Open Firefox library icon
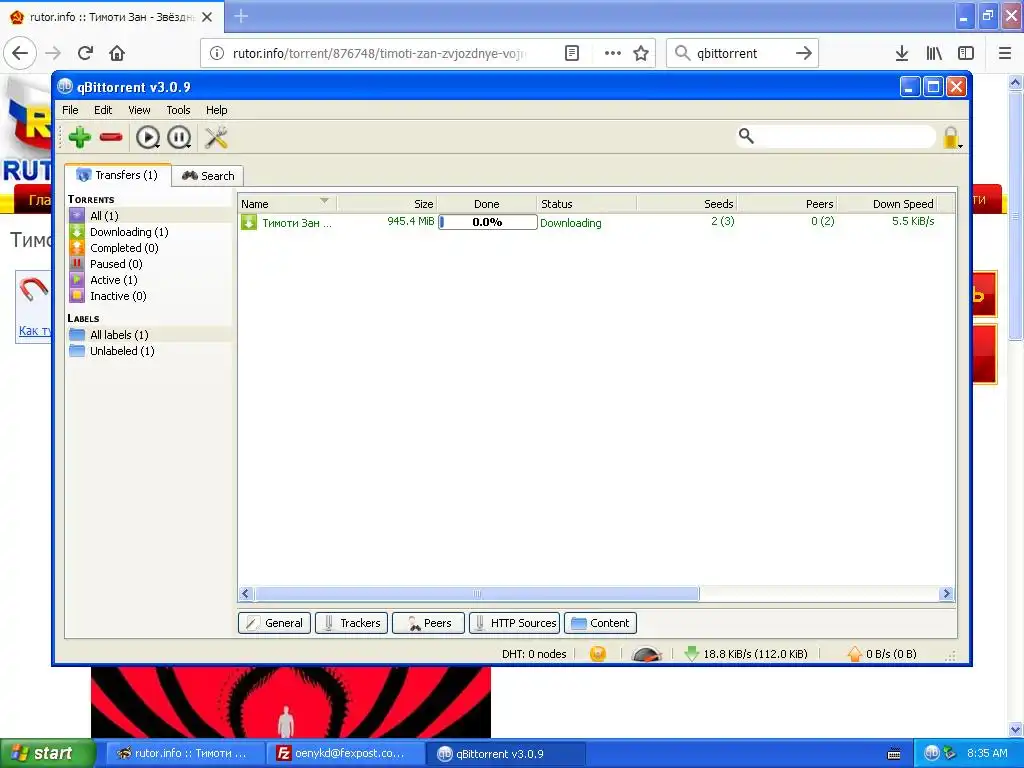 point(934,53)
